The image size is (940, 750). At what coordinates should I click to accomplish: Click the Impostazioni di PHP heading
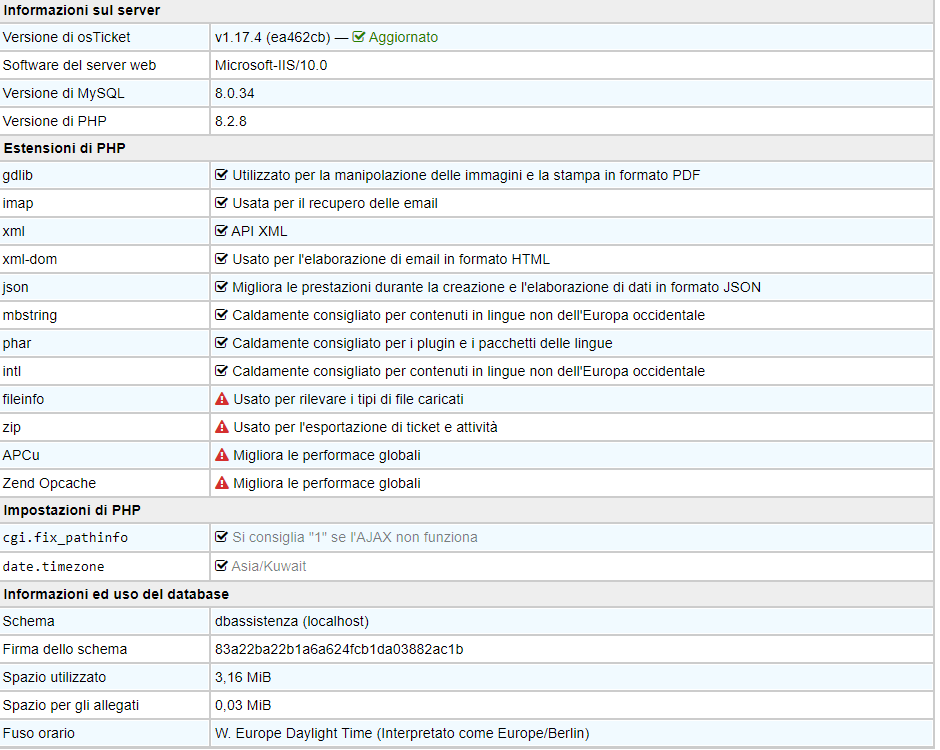click(x=72, y=510)
